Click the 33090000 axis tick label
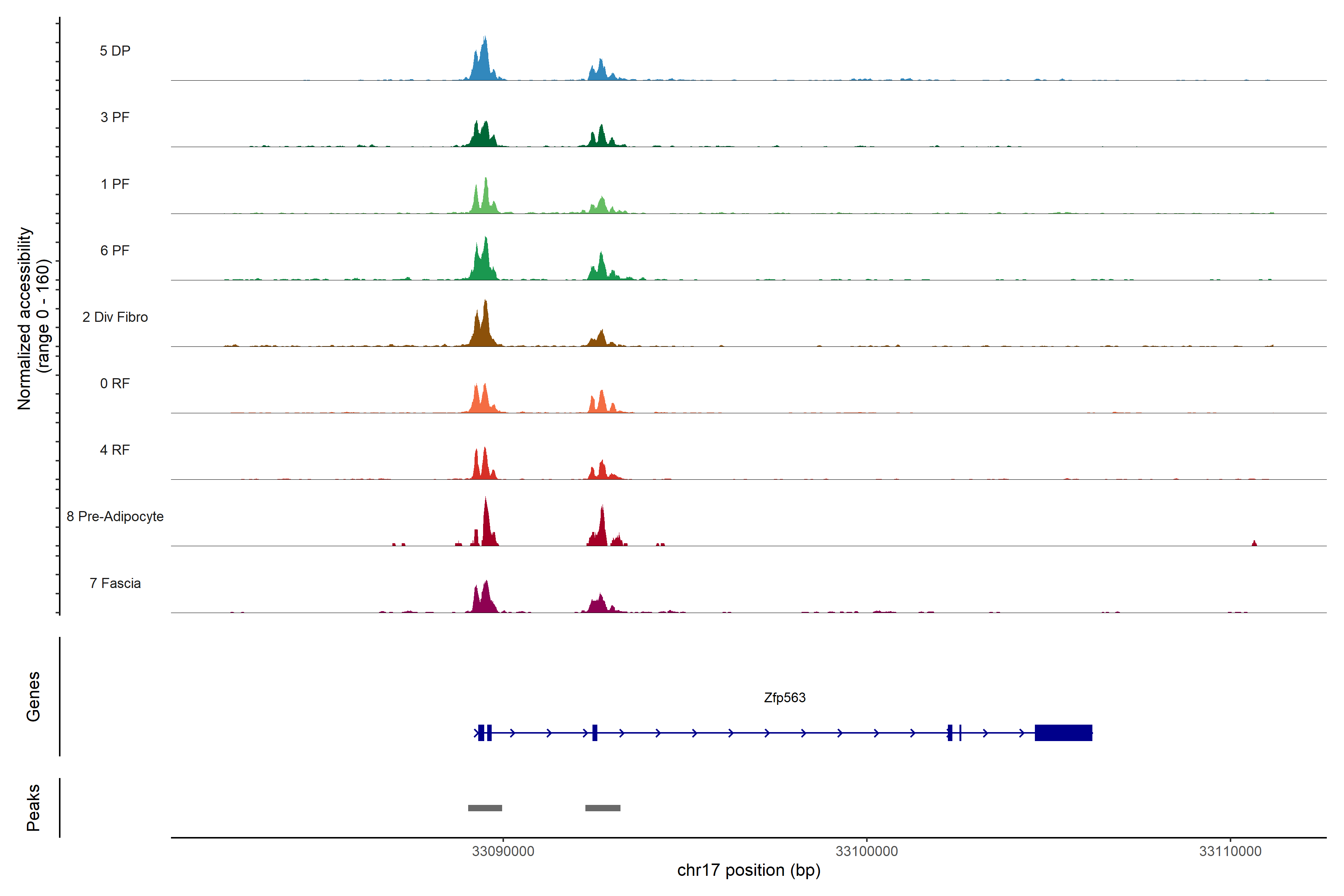 coord(503,852)
